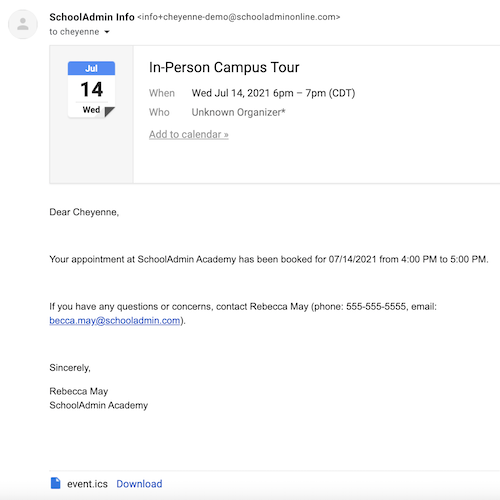The width and height of the screenshot is (500, 500).
Task: Click the folded page corner on calendar icon
Action: (x=109, y=112)
